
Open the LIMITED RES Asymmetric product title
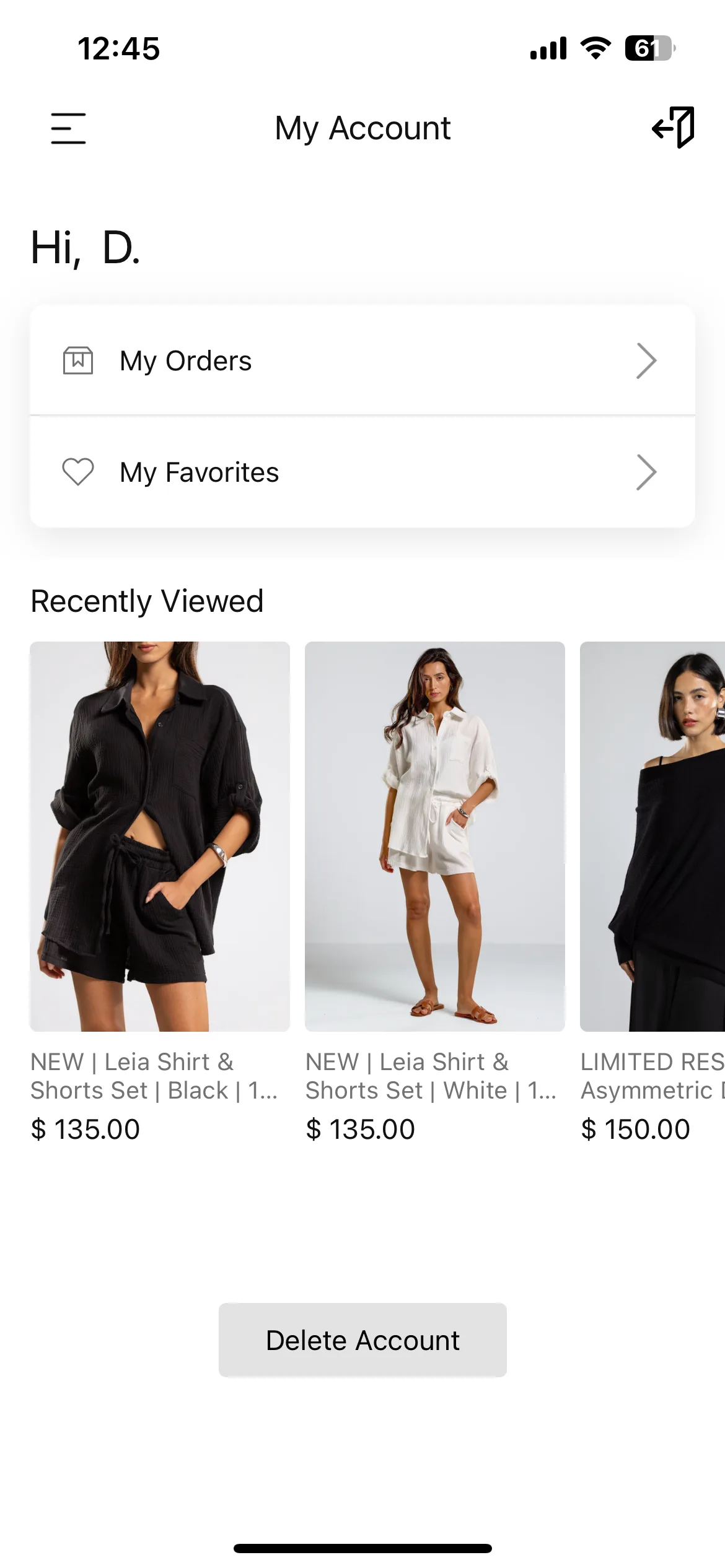(x=652, y=1076)
